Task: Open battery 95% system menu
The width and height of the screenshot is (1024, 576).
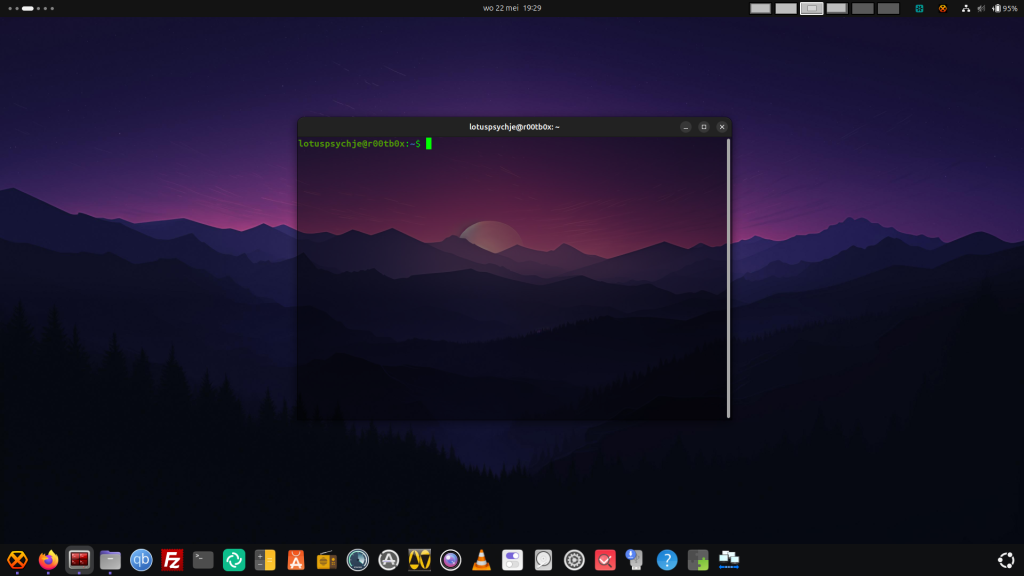Action: (1005, 8)
